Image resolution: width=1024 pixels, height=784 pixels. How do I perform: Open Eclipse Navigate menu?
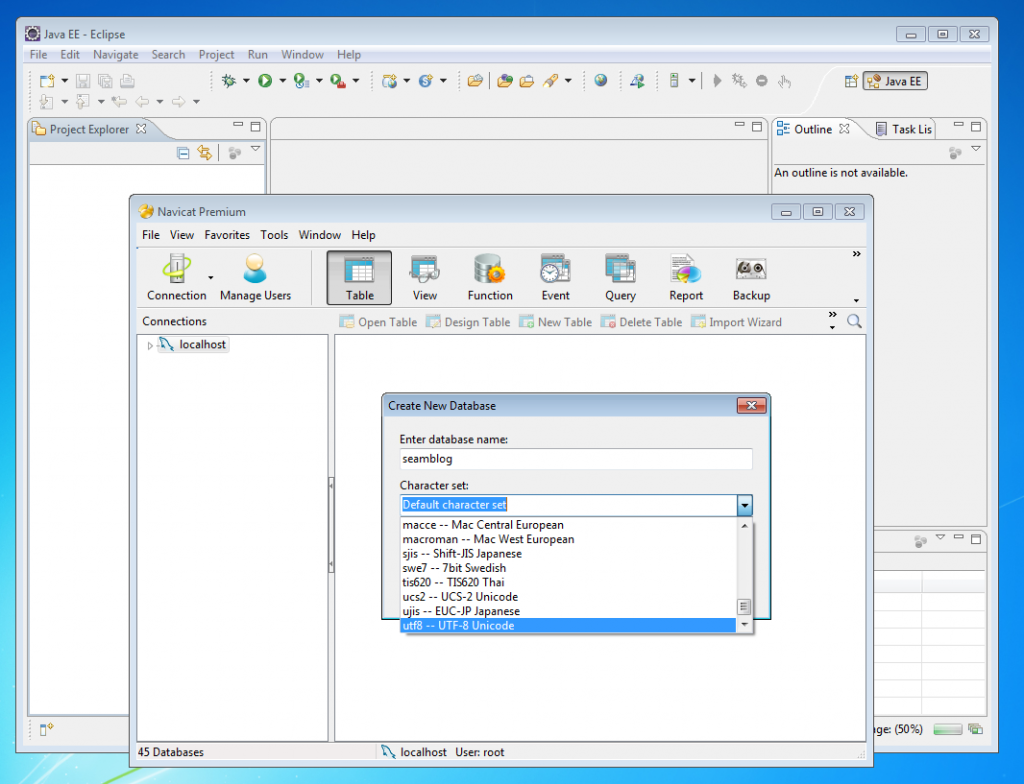click(x=116, y=55)
